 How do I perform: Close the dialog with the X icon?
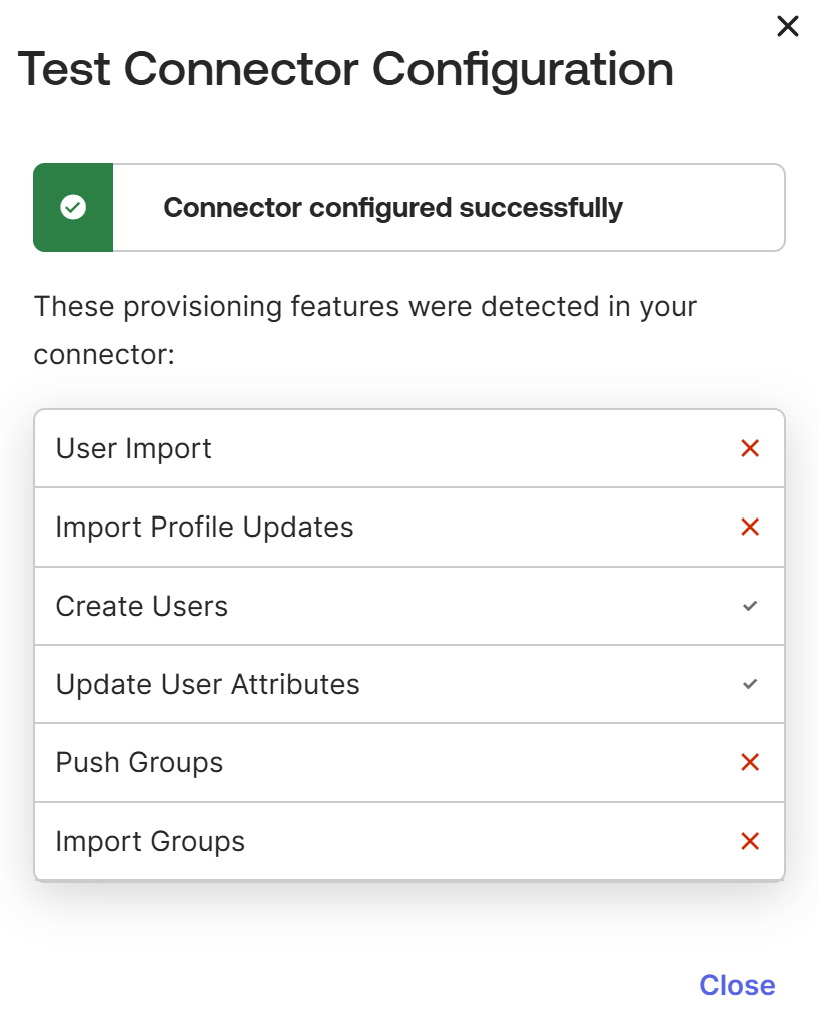(787, 26)
